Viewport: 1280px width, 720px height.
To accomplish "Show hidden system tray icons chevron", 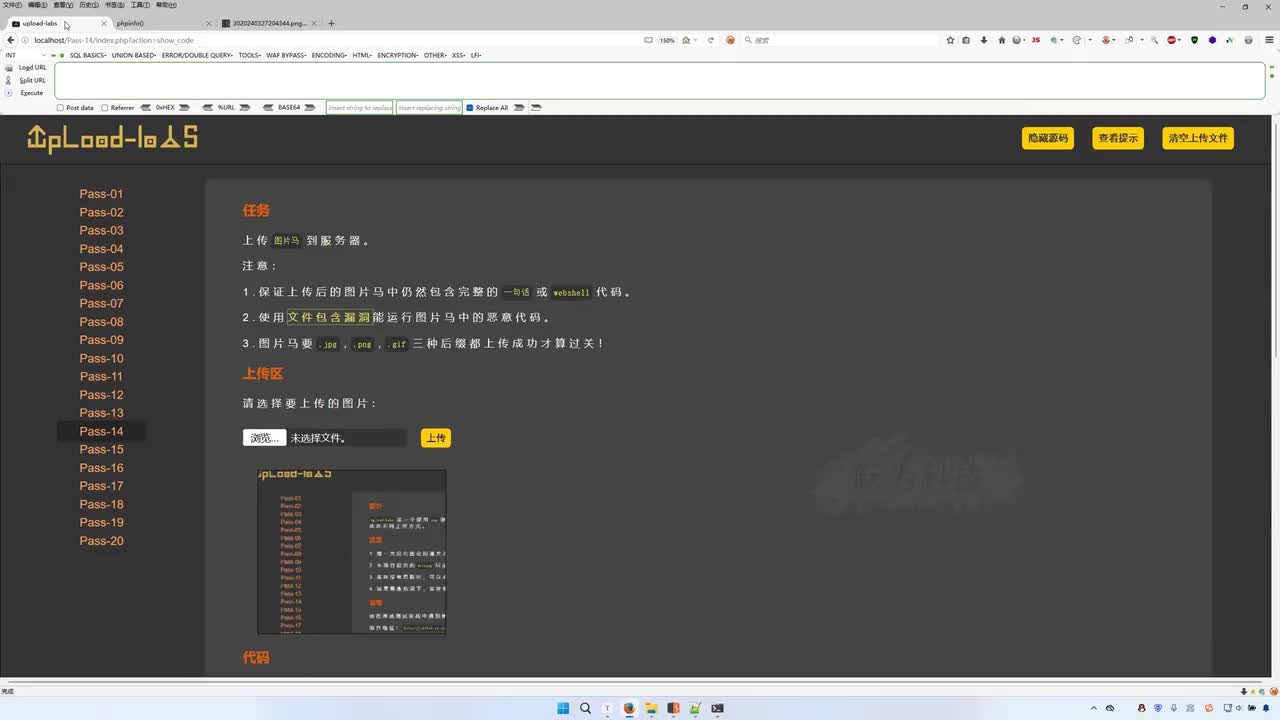I will (x=1093, y=708).
